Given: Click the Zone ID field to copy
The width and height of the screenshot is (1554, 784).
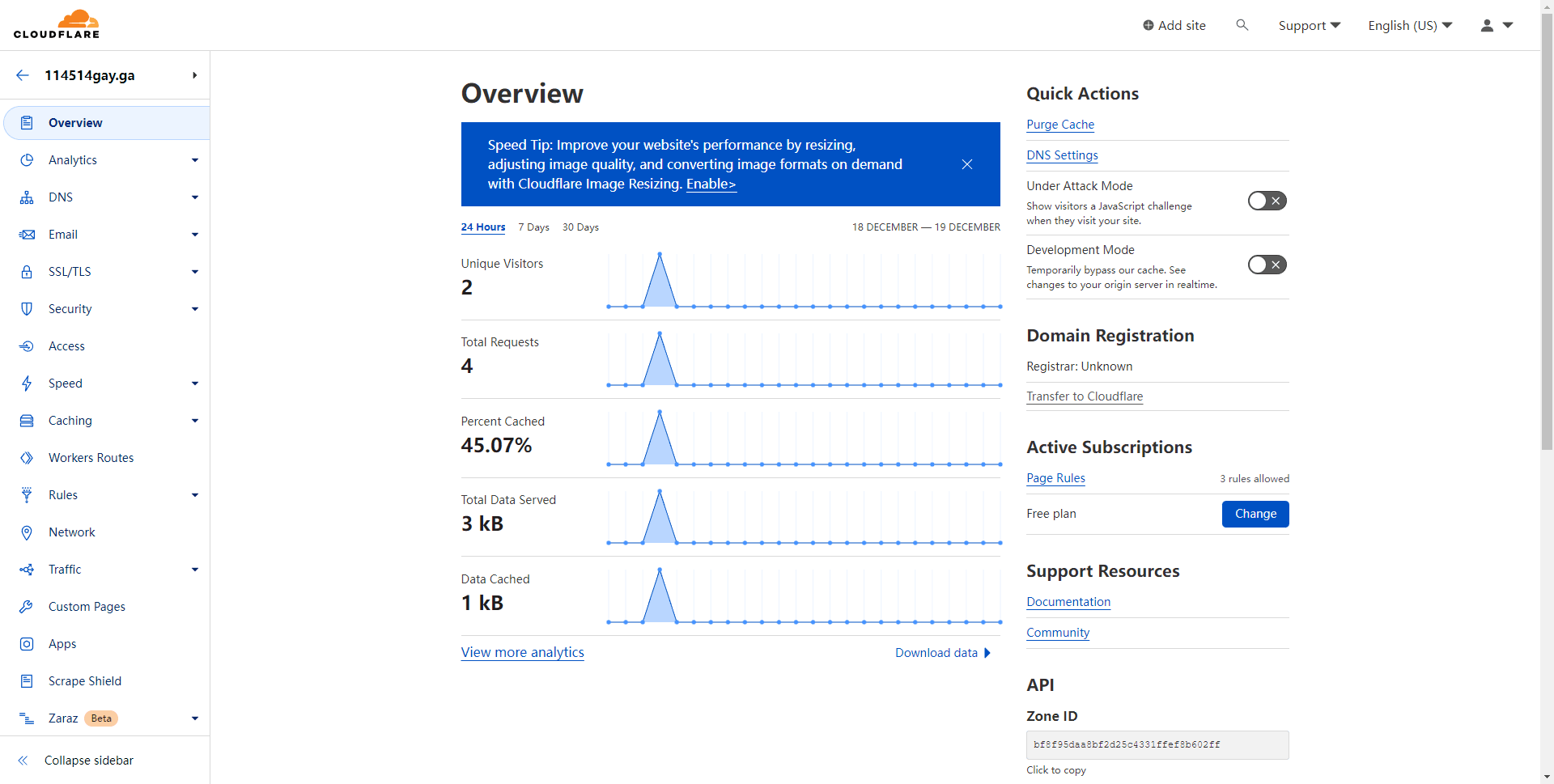Looking at the screenshot, I should pos(1157,745).
